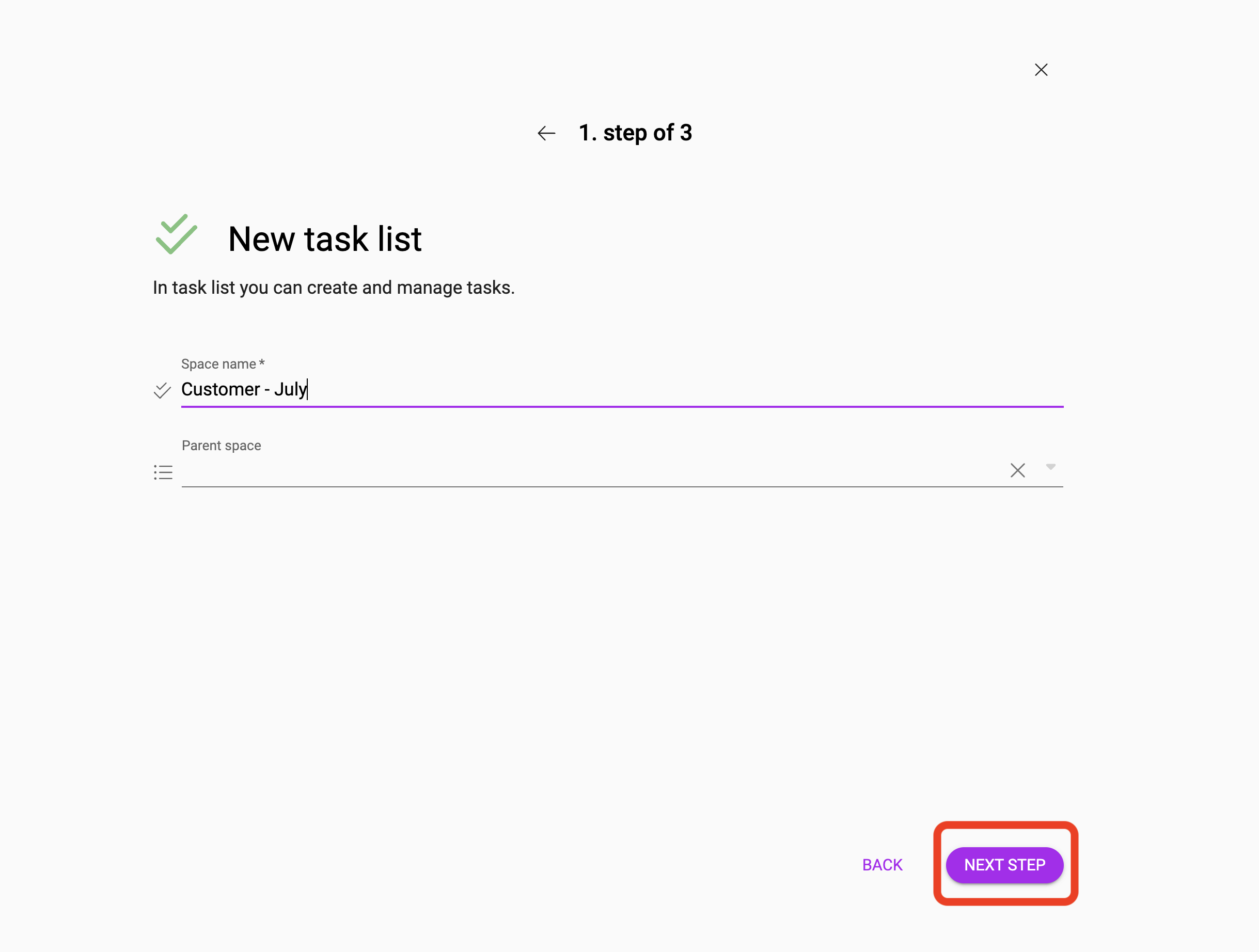Click the required asterisk after Space name
Viewport: 1259px width, 952px height.
[262, 362]
